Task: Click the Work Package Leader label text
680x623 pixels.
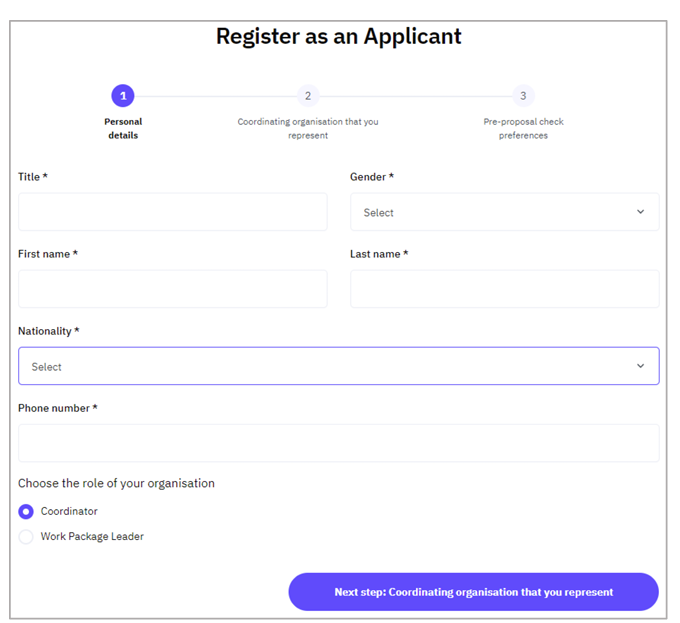Action: point(92,536)
